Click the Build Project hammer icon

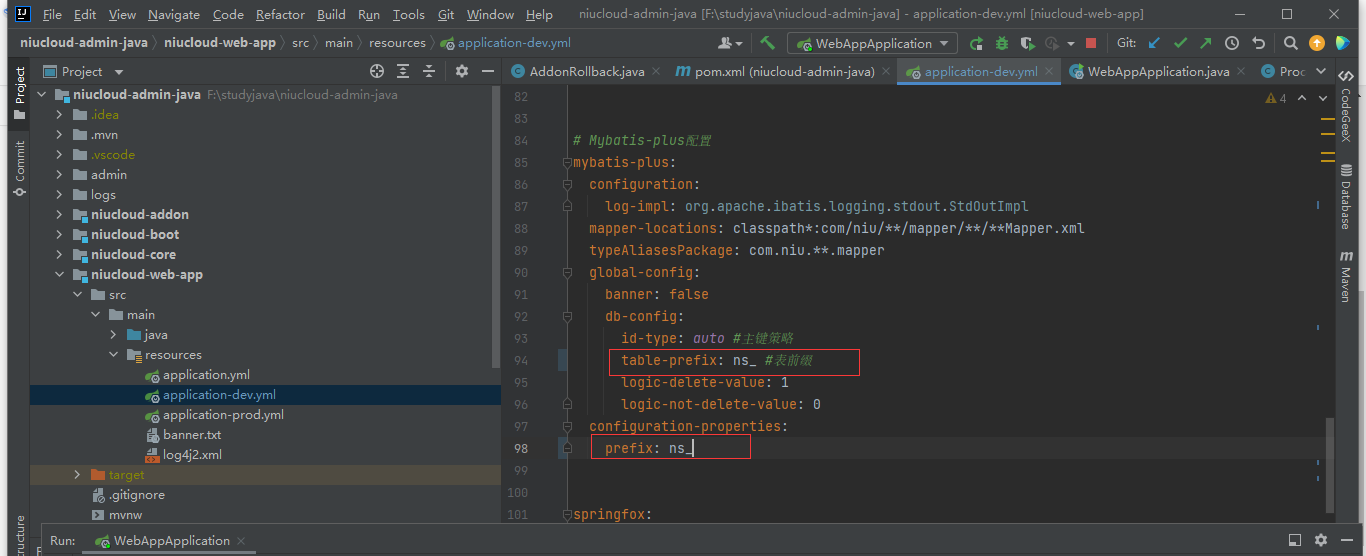click(x=767, y=43)
